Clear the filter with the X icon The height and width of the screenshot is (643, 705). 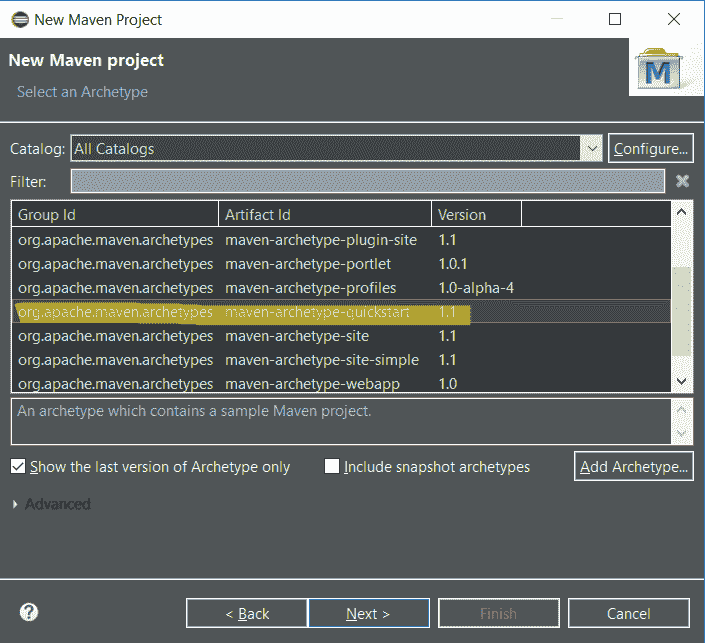(x=682, y=181)
